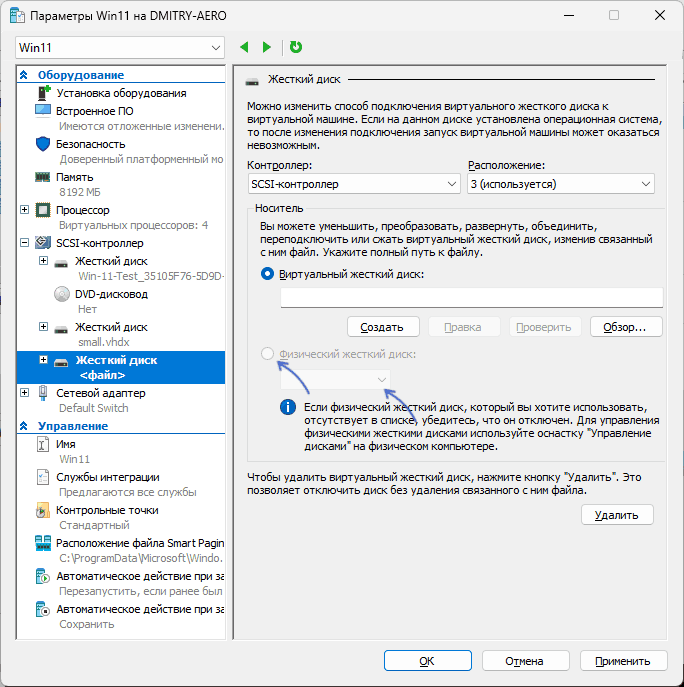
Task: Click the Name (Имя) icon
Action: (x=43, y=444)
